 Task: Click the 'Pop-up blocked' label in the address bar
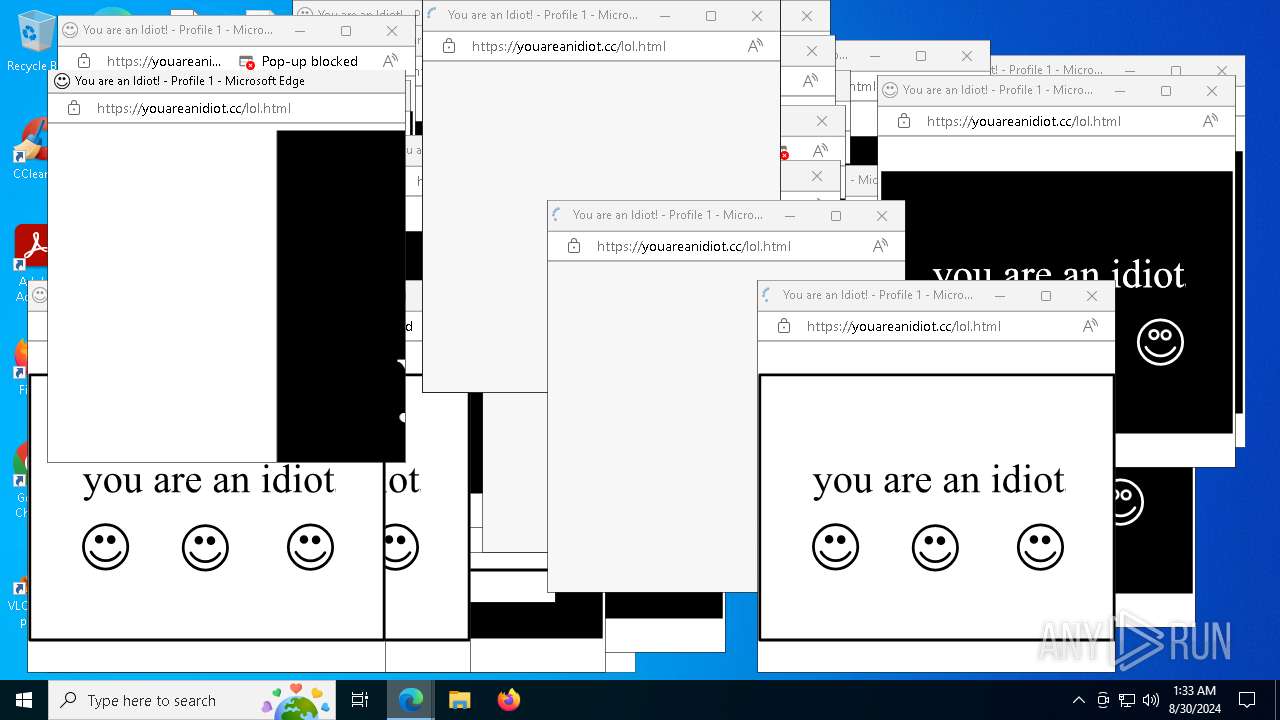(x=309, y=61)
